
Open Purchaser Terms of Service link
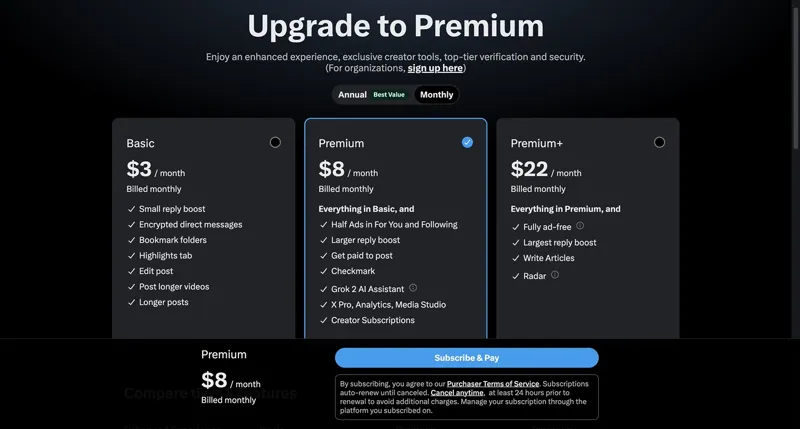493,384
